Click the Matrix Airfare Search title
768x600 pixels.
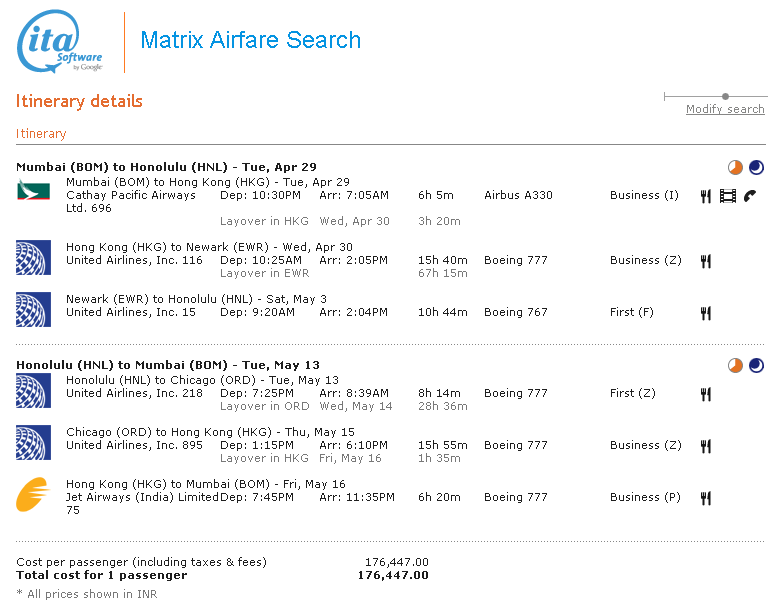coord(250,40)
